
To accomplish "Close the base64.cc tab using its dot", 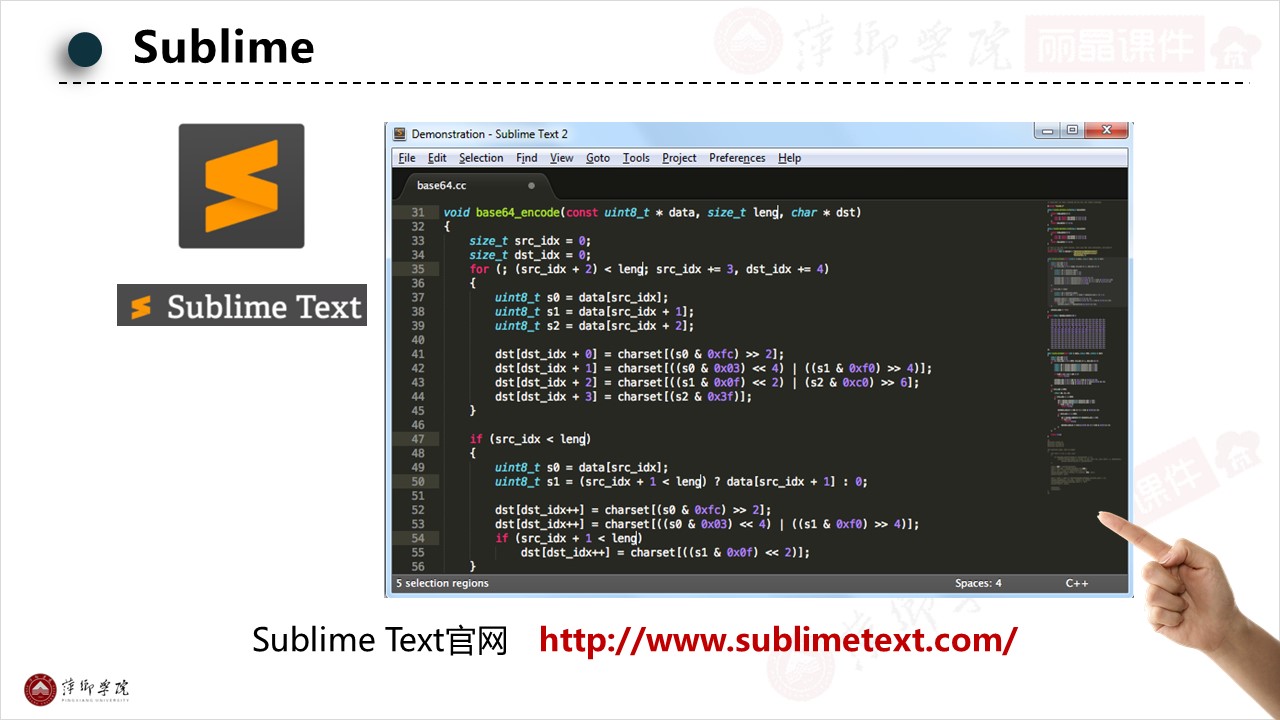I will pos(531,185).
